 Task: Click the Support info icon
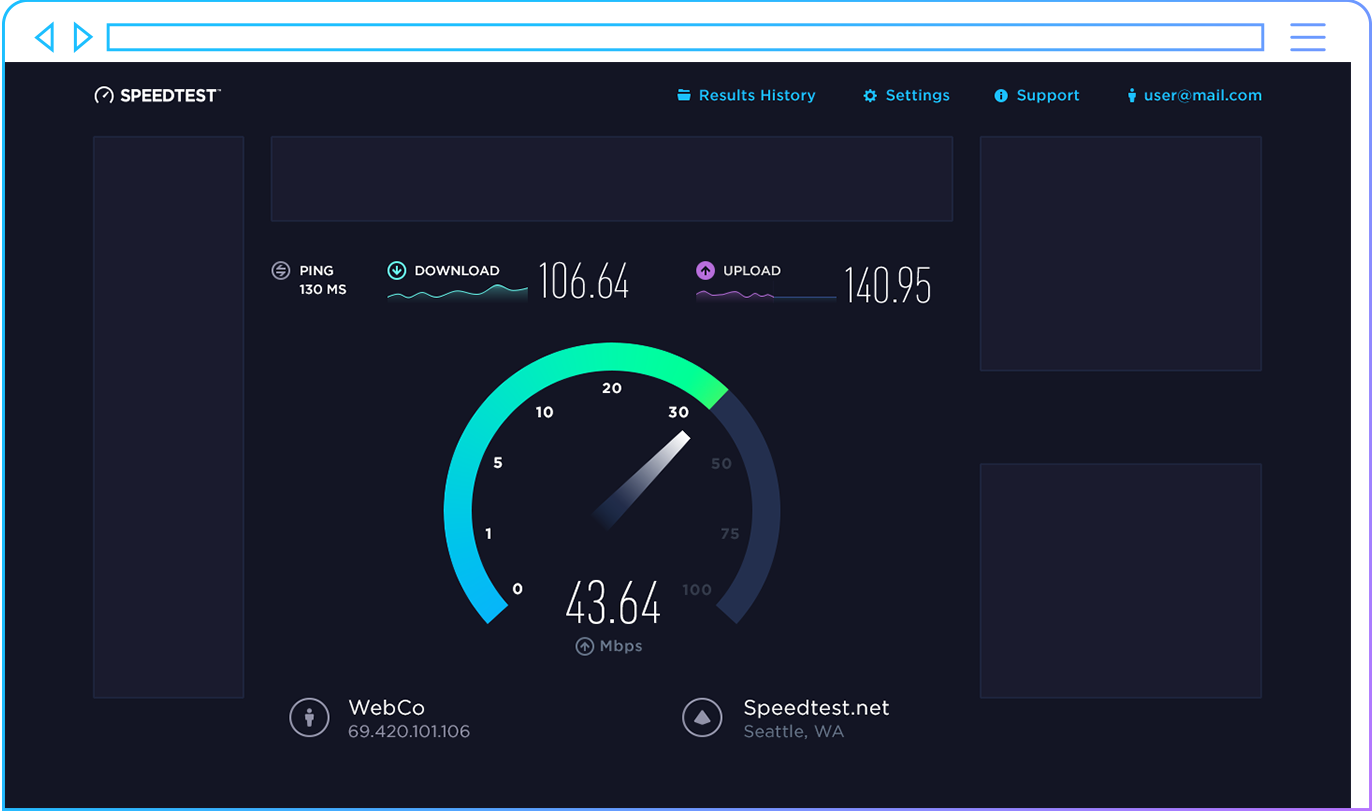(x=1001, y=96)
